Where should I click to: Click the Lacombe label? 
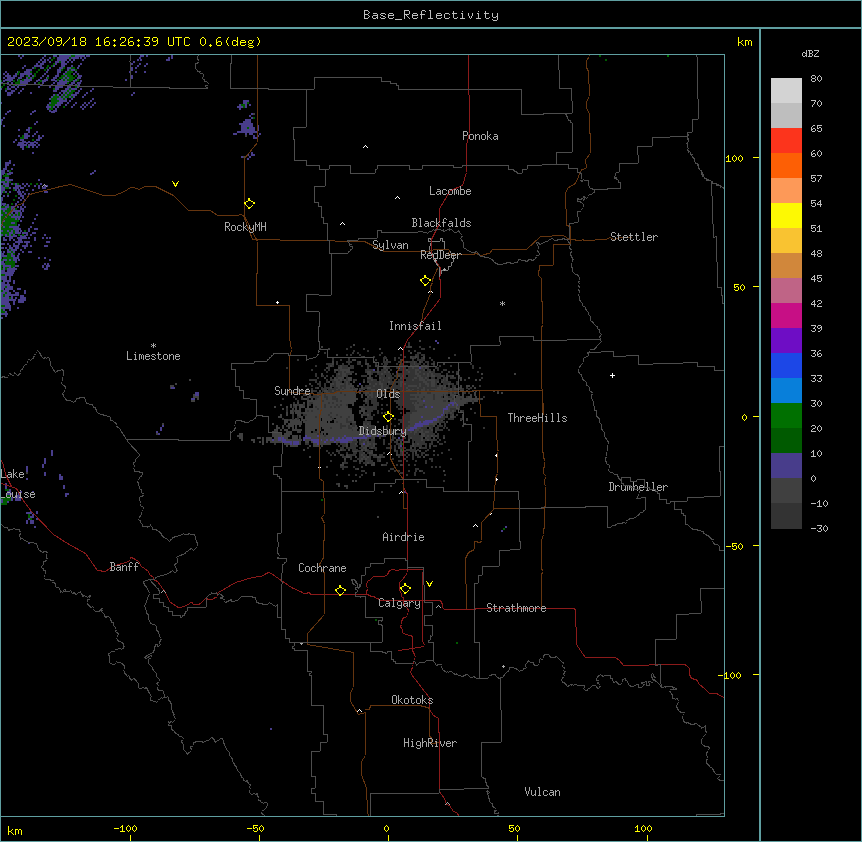[x=450, y=191]
